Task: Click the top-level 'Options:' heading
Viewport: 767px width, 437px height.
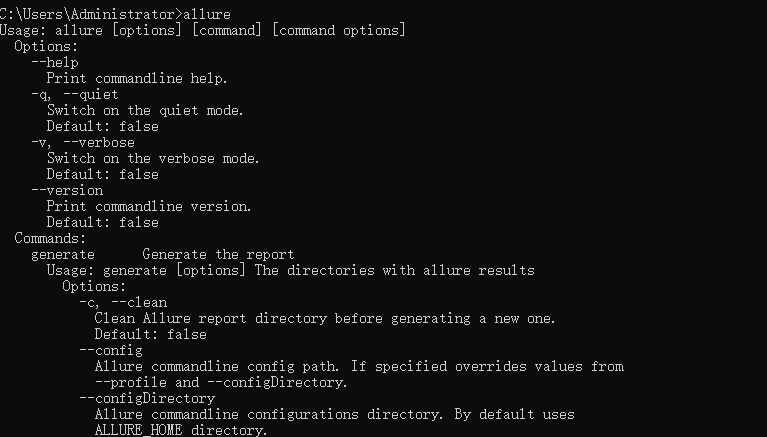Action: pos(46,46)
